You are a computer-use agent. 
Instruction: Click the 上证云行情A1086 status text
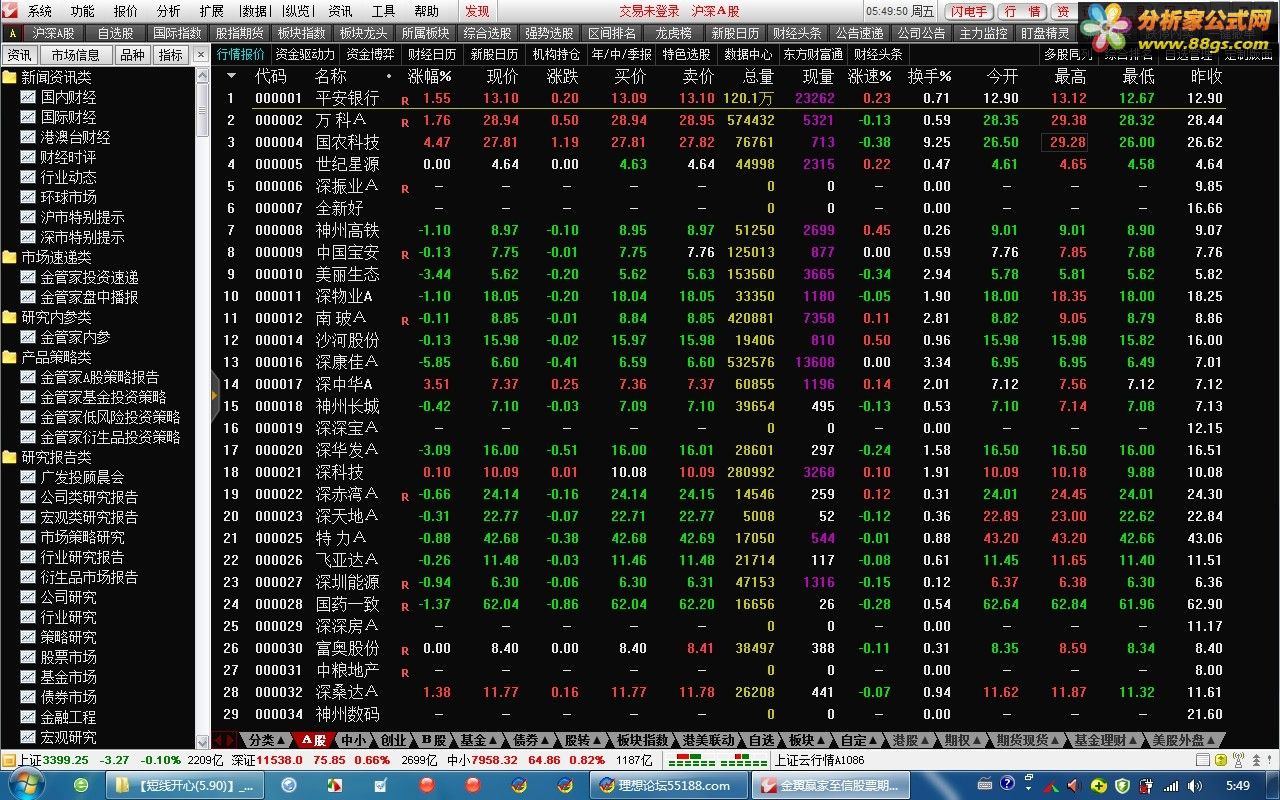pyautogui.click(x=820, y=759)
